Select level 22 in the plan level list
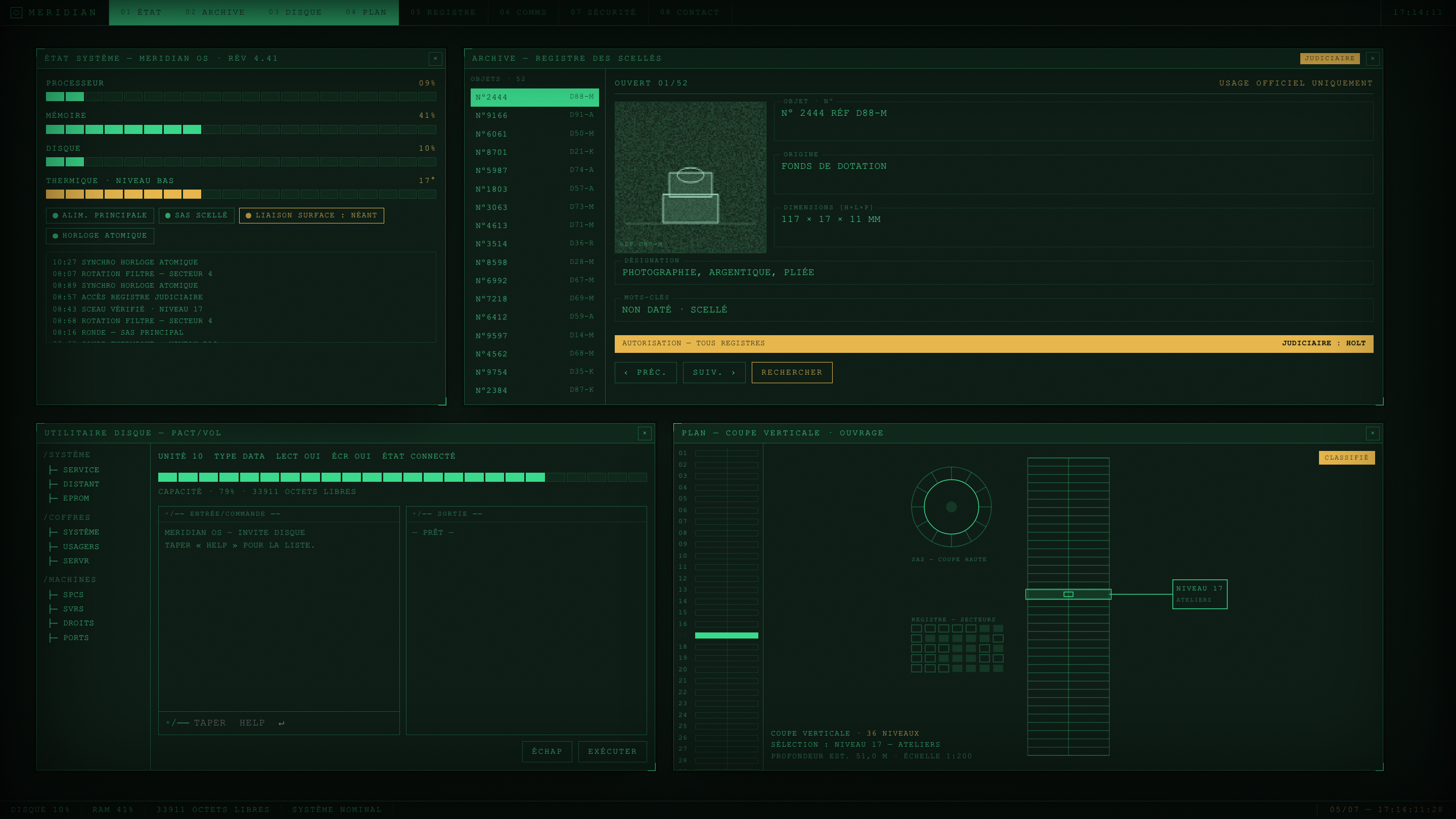Viewport: 1456px width, 819px height. [x=718, y=693]
